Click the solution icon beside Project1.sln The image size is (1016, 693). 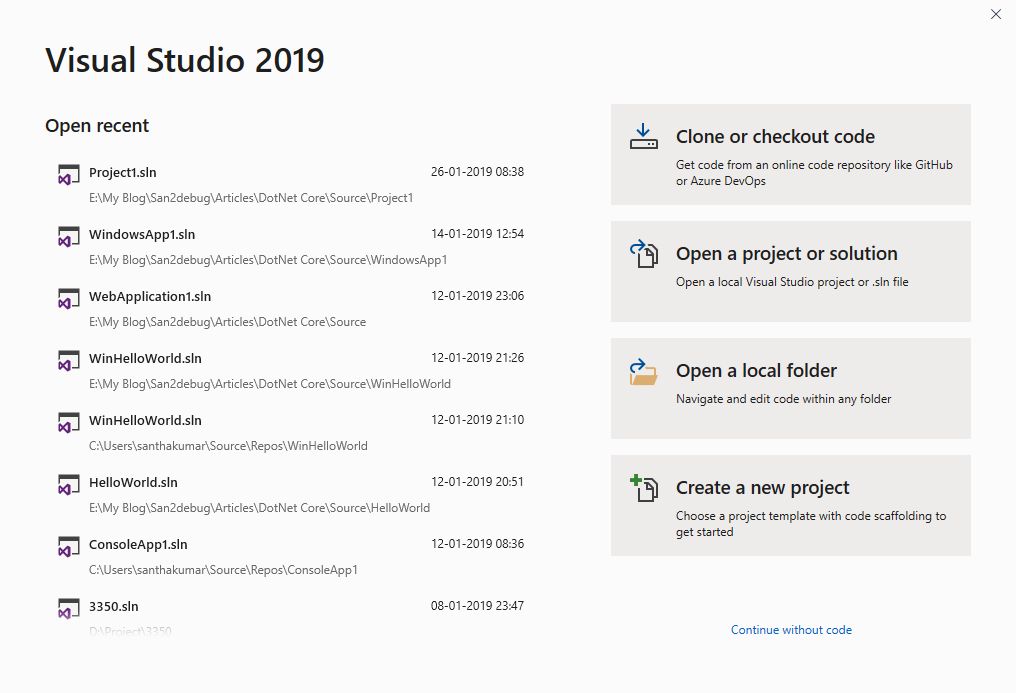tap(69, 175)
